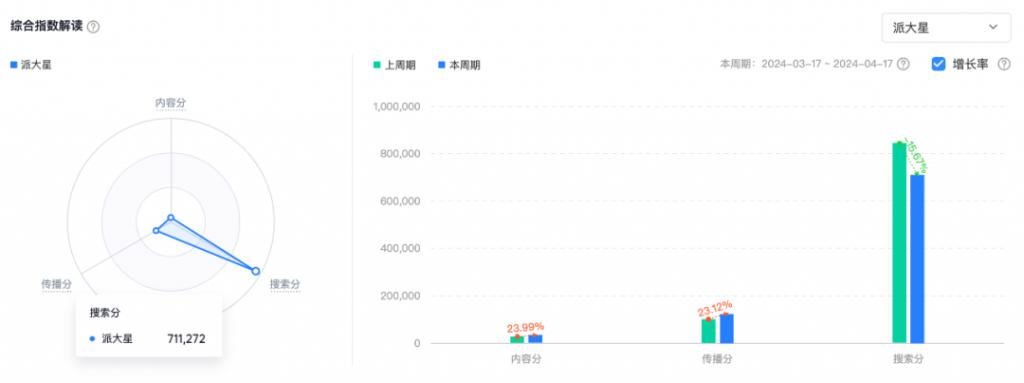Toggle 派大星 radar legend item
The height and width of the screenshot is (383, 1024).
click(31, 65)
